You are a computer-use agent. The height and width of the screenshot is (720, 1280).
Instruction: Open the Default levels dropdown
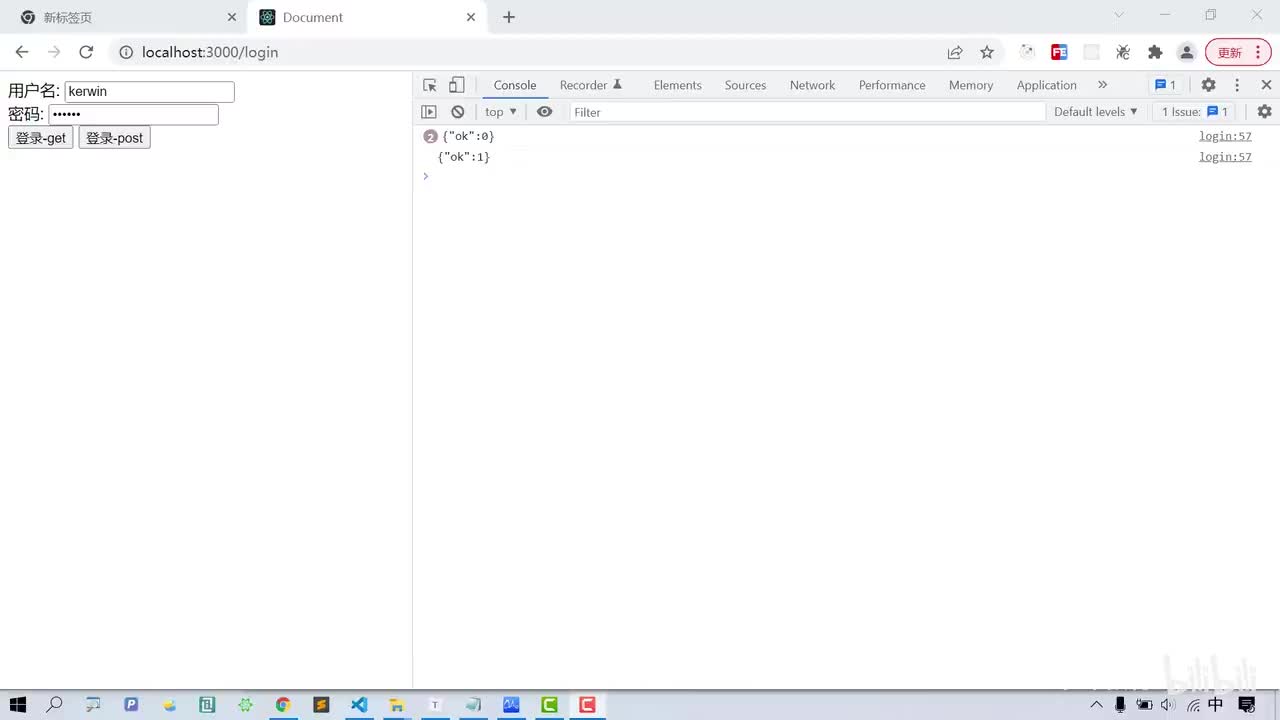(1096, 112)
